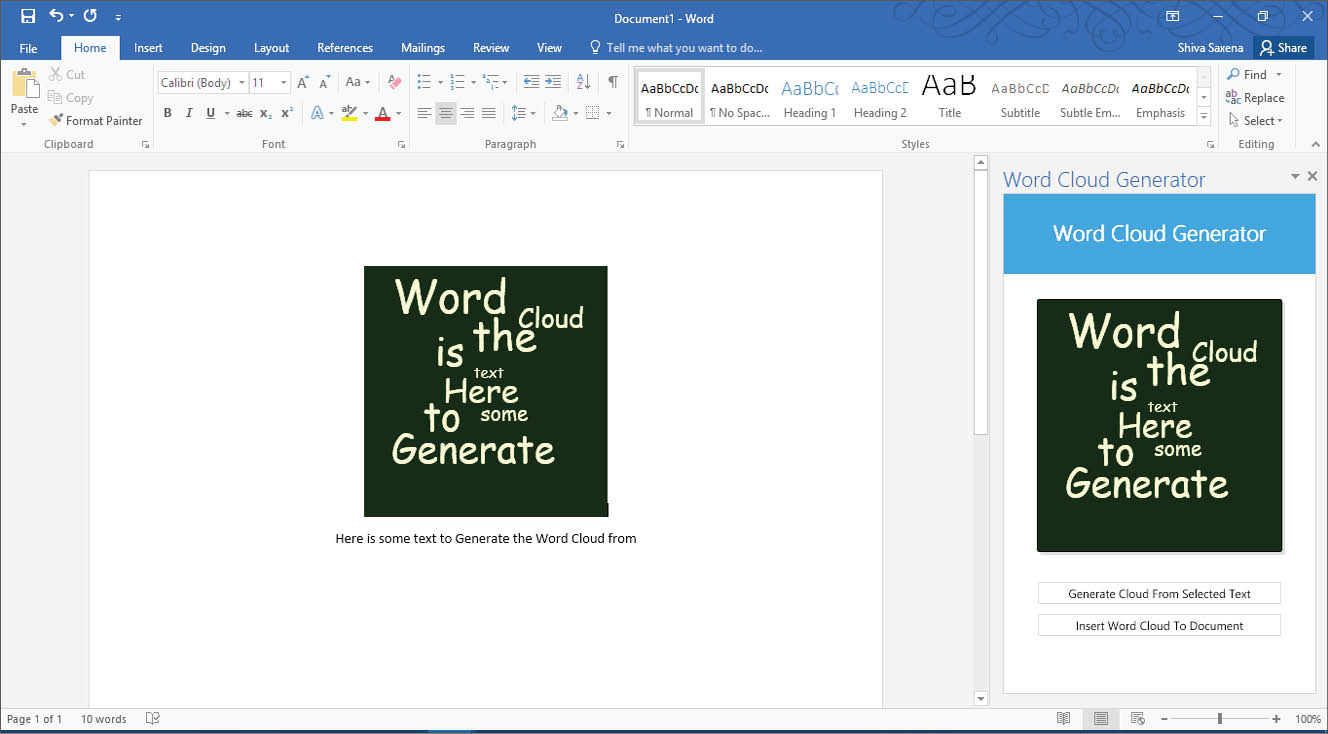Click the Sort icon in Paragraph group

point(584,82)
